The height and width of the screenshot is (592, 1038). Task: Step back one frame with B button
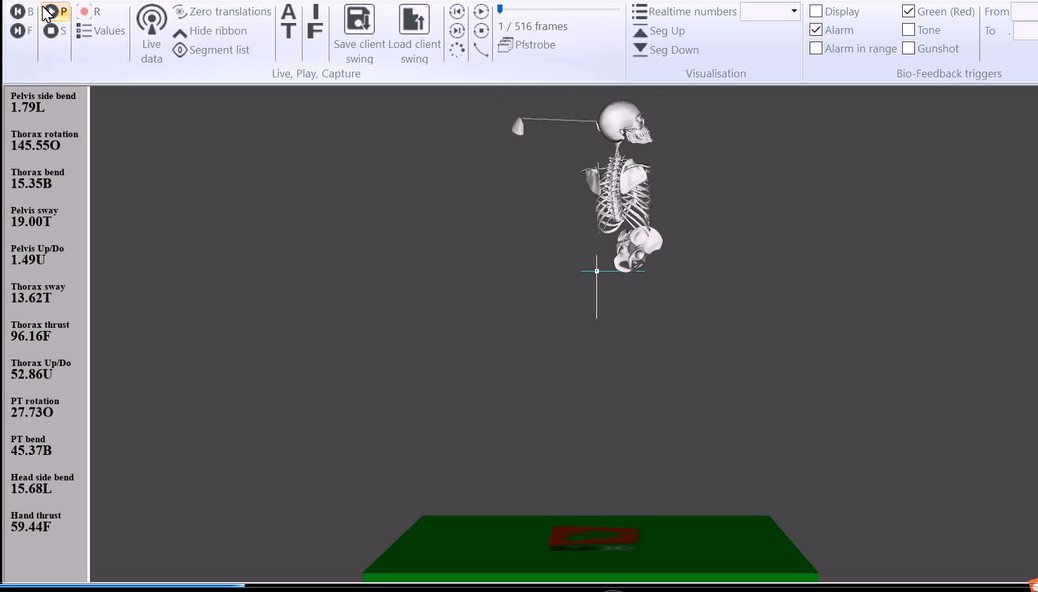pos(18,12)
